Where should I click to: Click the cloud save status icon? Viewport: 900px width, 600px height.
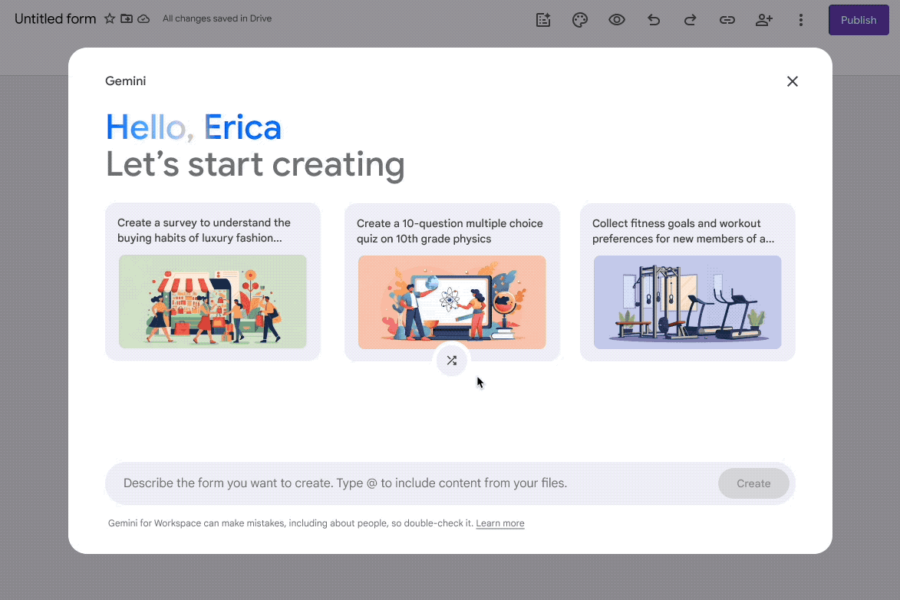click(146, 18)
